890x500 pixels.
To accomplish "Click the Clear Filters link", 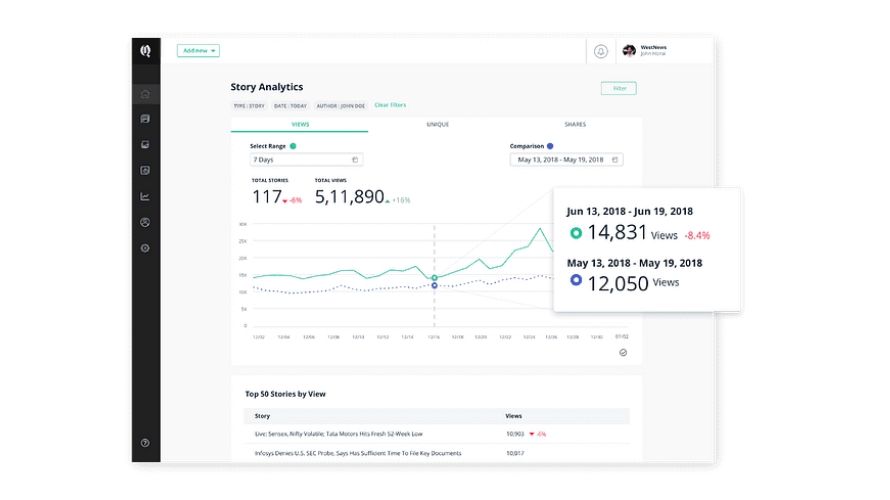I will (x=390, y=105).
